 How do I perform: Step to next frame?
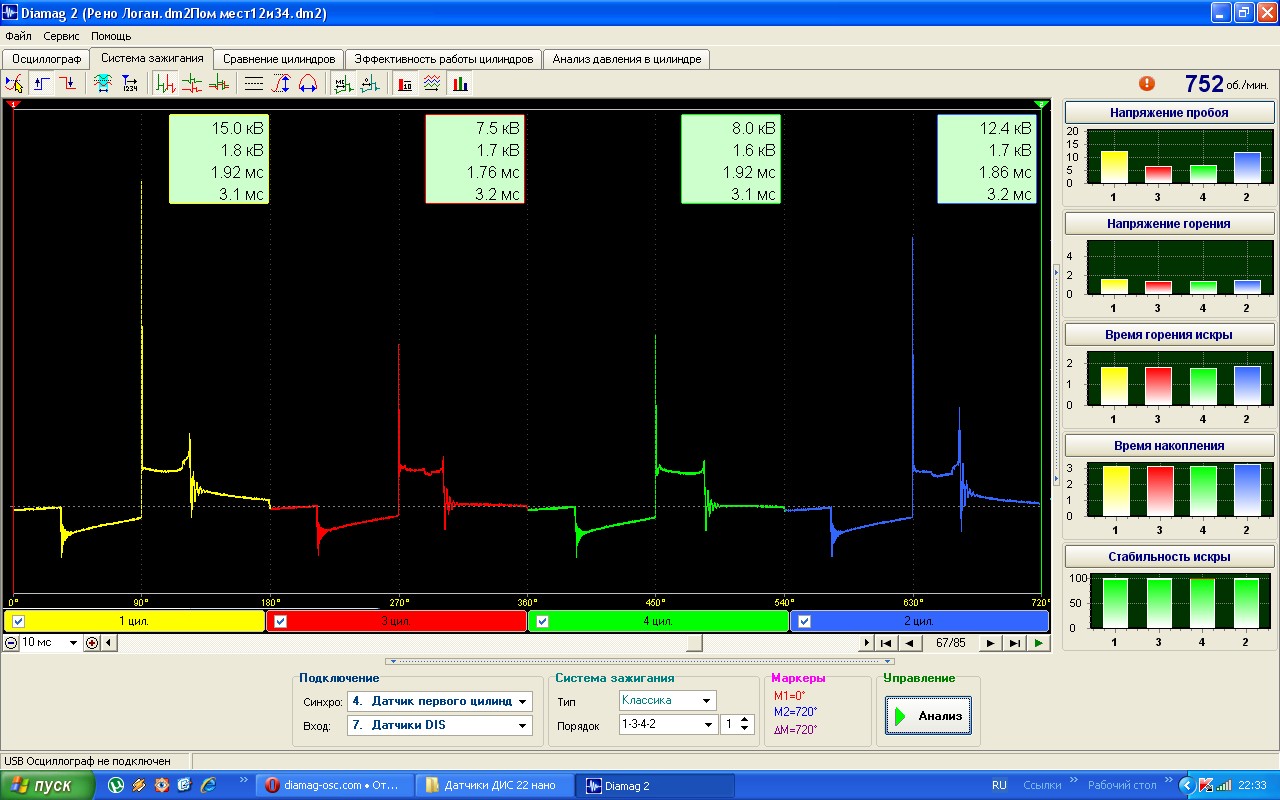click(x=990, y=643)
